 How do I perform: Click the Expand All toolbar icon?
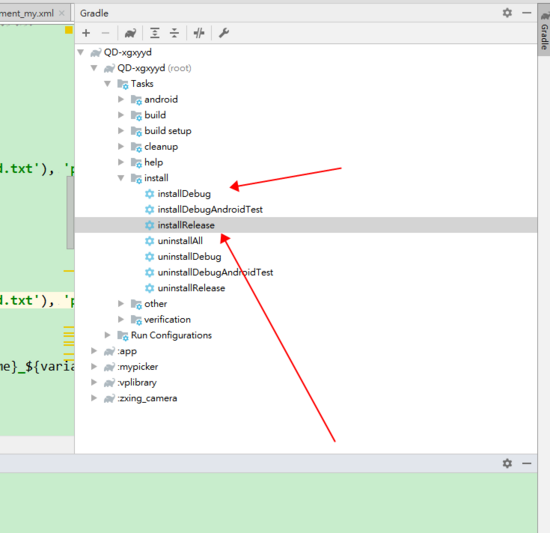coord(155,33)
